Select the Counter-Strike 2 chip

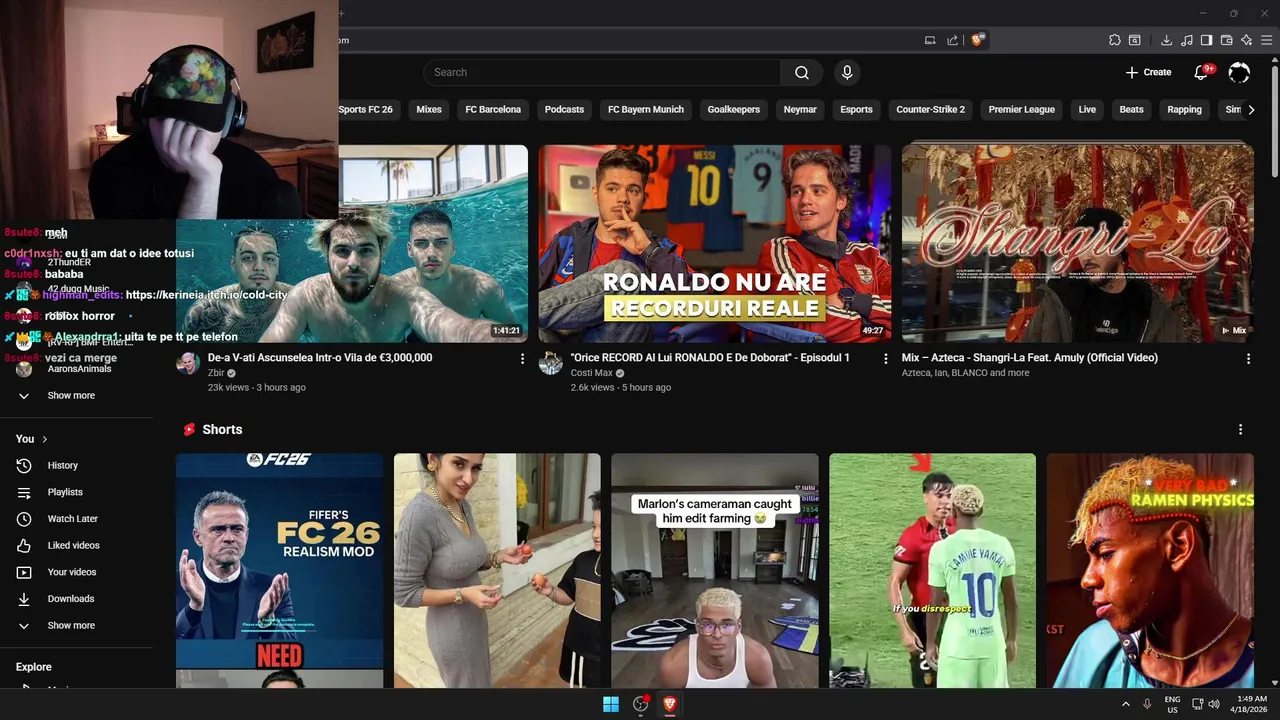[931, 110]
